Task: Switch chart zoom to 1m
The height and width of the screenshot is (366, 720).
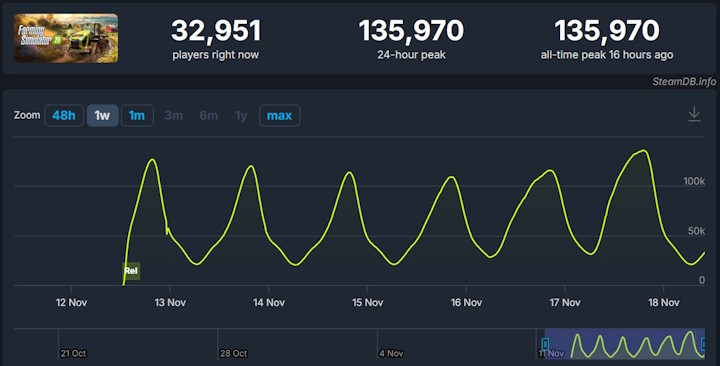Action: (x=137, y=115)
